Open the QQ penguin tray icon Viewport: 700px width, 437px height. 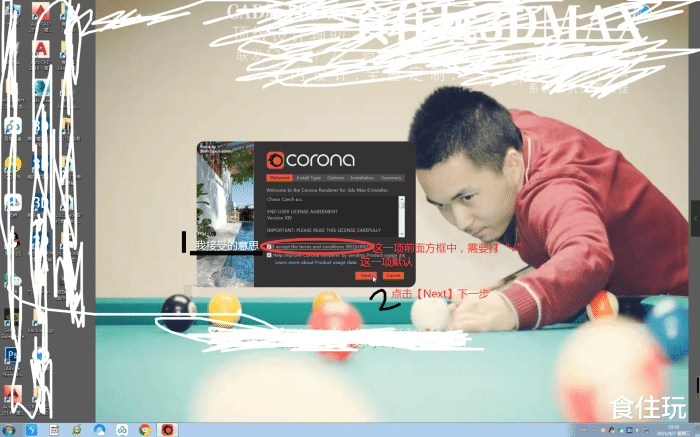pos(612,431)
